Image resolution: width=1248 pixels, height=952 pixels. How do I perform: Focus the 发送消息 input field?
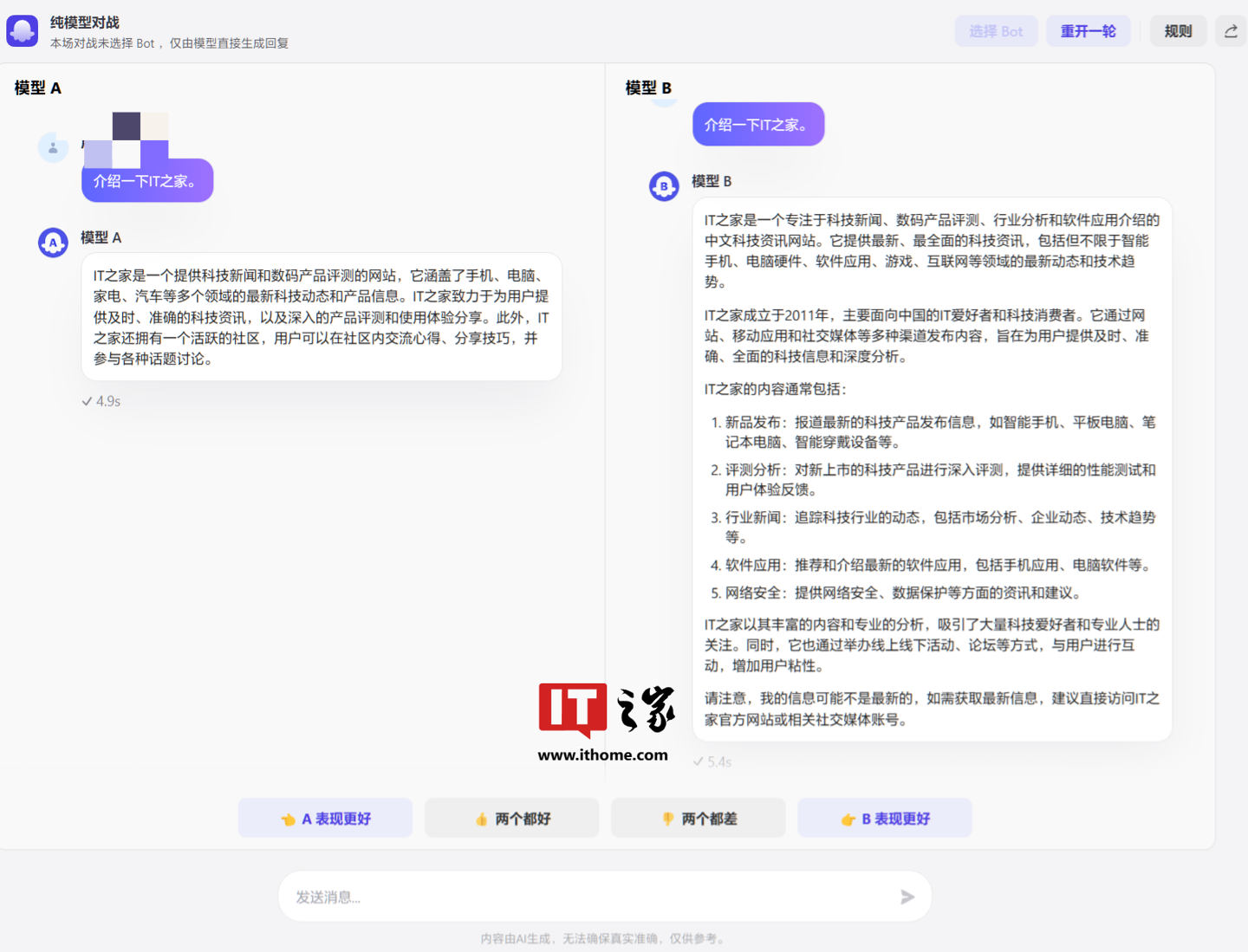pos(605,897)
